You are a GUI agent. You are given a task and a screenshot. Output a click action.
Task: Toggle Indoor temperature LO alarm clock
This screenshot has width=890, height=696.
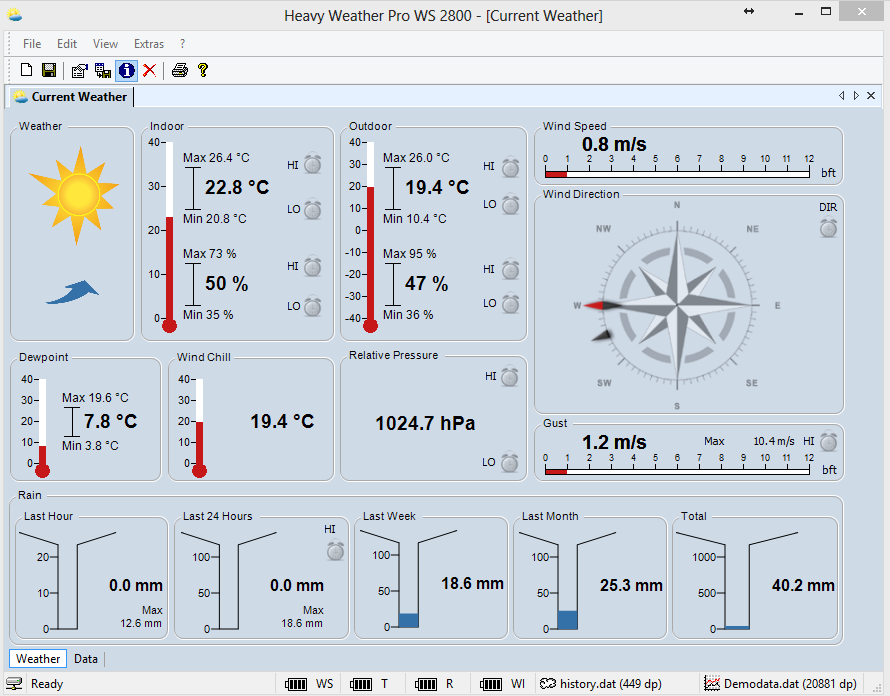pyautogui.click(x=312, y=209)
